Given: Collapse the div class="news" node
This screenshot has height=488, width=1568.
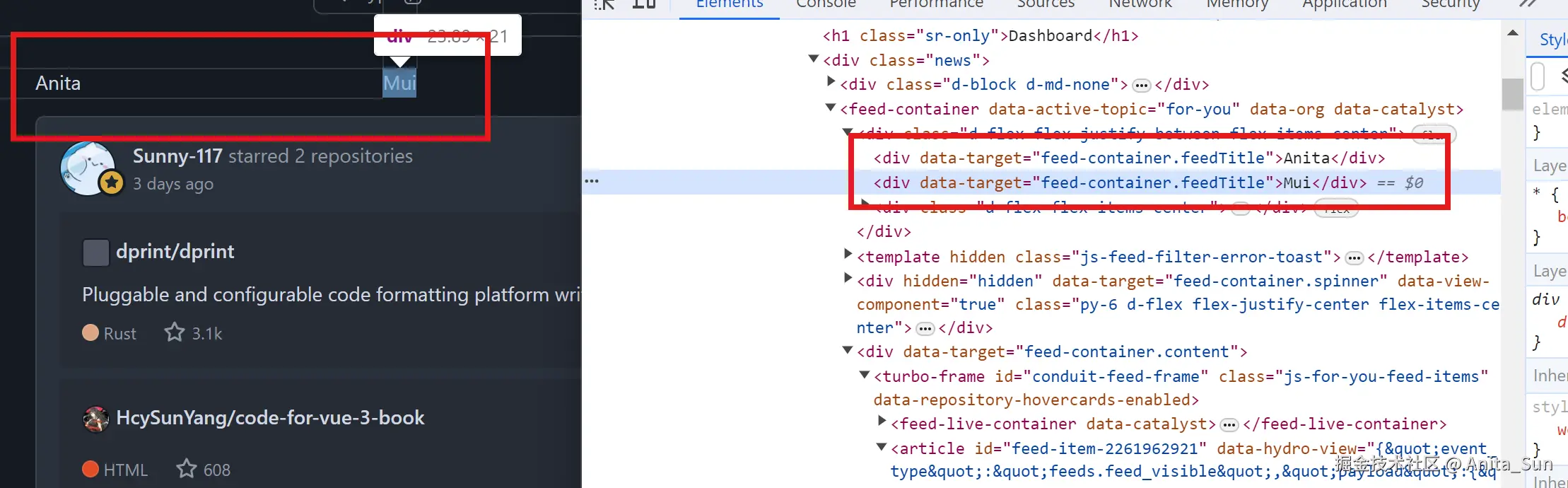Looking at the screenshot, I should pyautogui.click(x=814, y=59).
